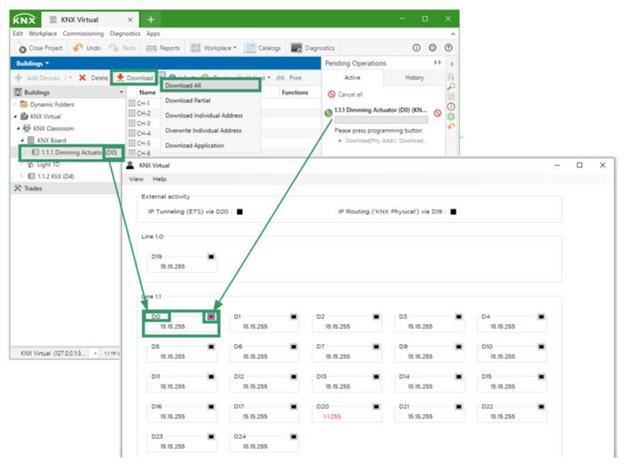Toggle the D19 programming button on Line 1.0

tap(211, 256)
